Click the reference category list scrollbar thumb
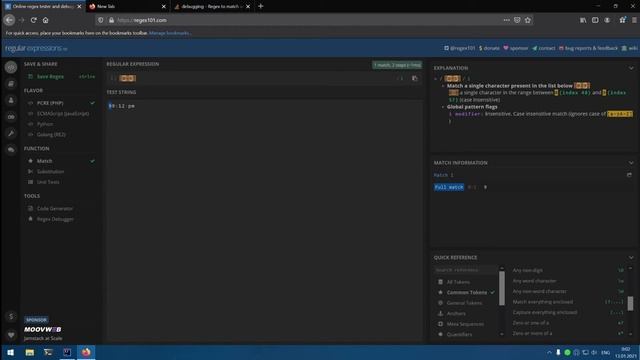Image resolution: width=640 pixels, height=360 pixels. 502,289
